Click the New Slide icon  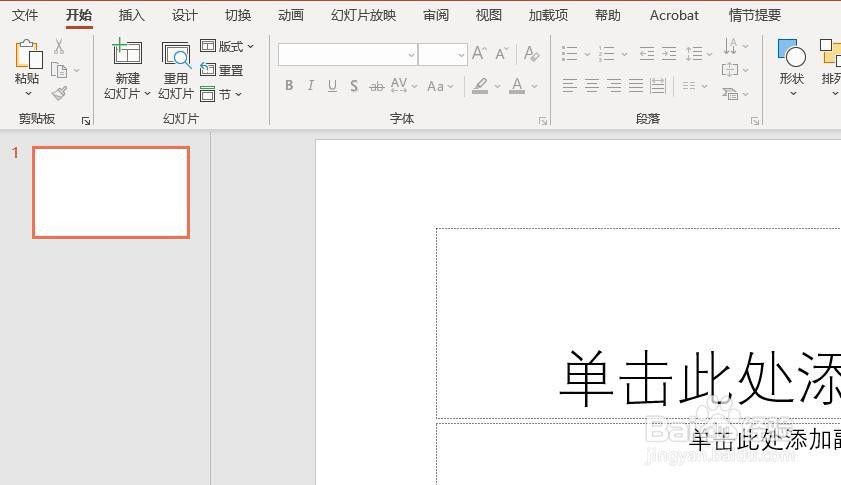pos(127,53)
